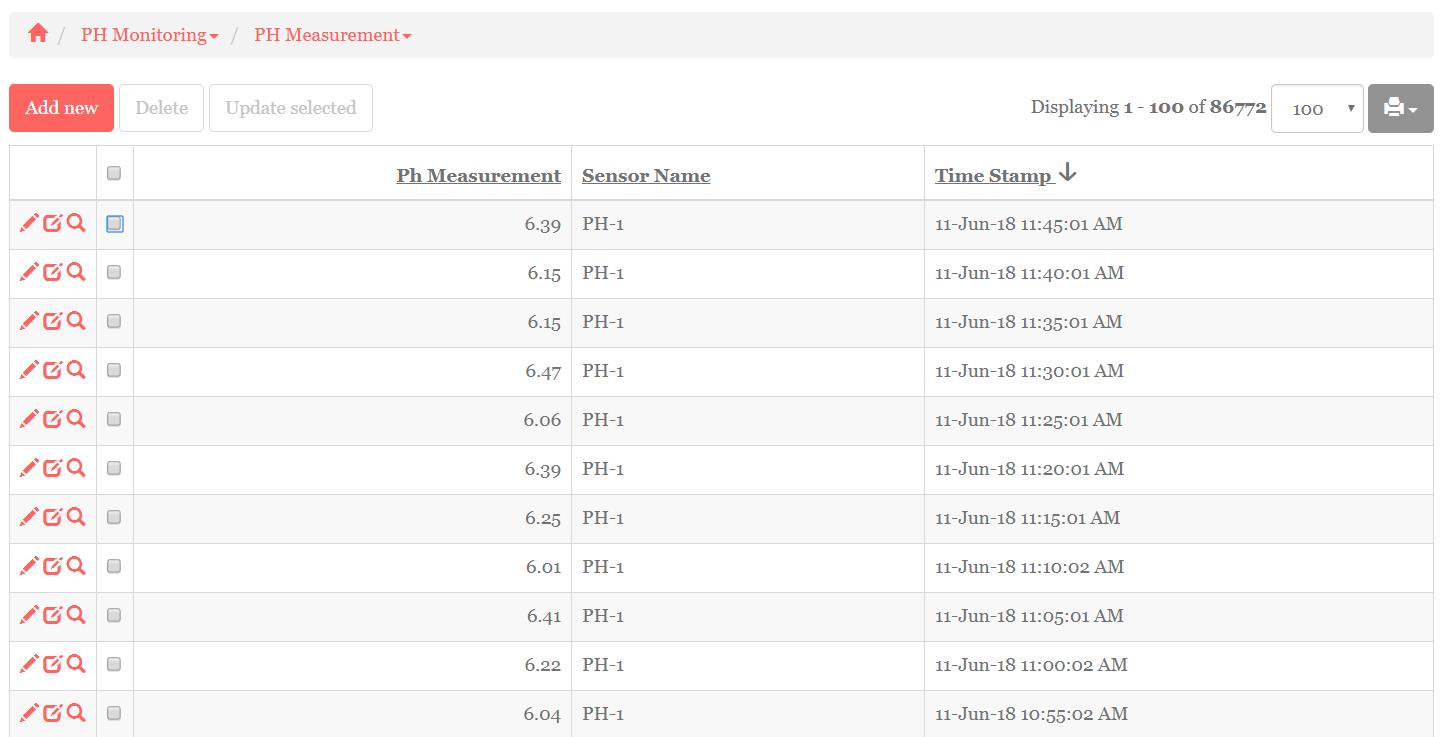Check the box for the 6.39 11:45:01 AM record

(114, 224)
